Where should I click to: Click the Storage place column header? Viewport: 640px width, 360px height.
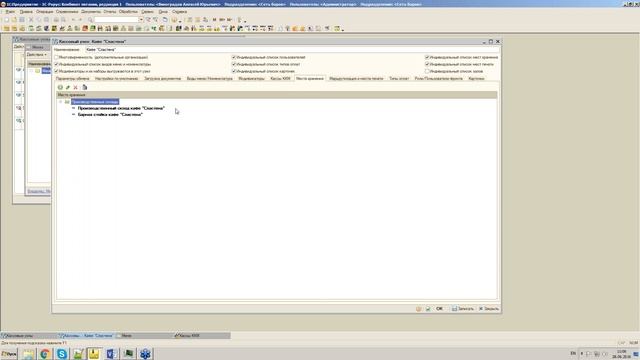277,95
